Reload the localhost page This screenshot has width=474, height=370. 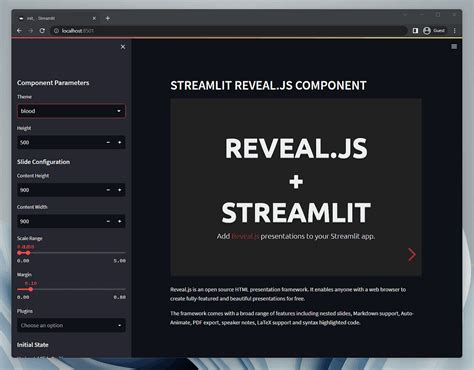(x=42, y=31)
